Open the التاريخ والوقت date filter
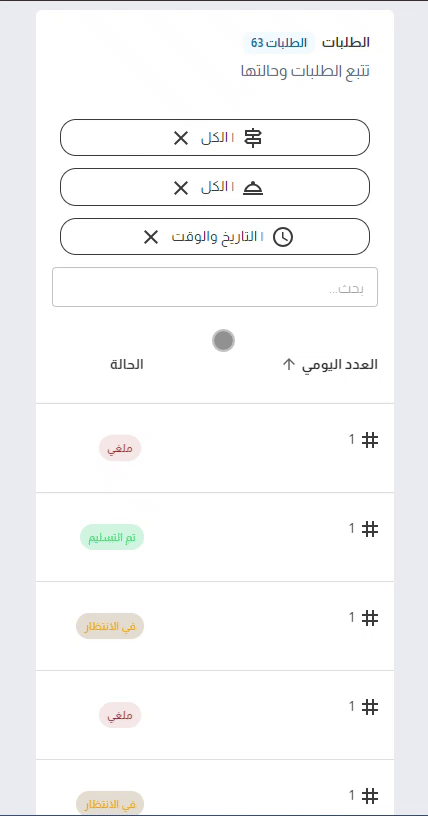Image resolution: width=428 pixels, height=816 pixels. click(215, 237)
